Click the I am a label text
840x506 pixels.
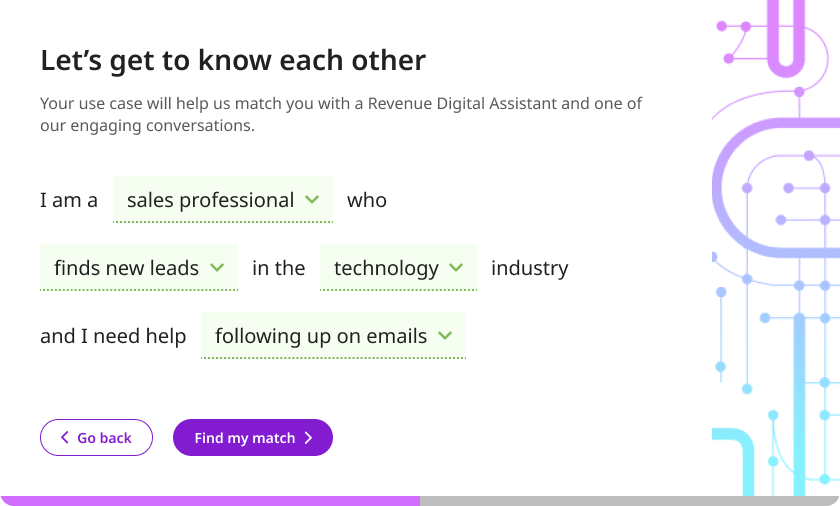69,200
